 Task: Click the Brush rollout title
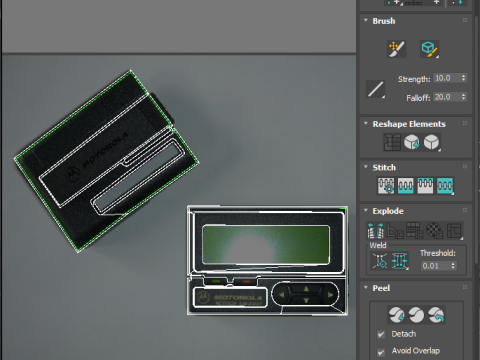(x=384, y=21)
